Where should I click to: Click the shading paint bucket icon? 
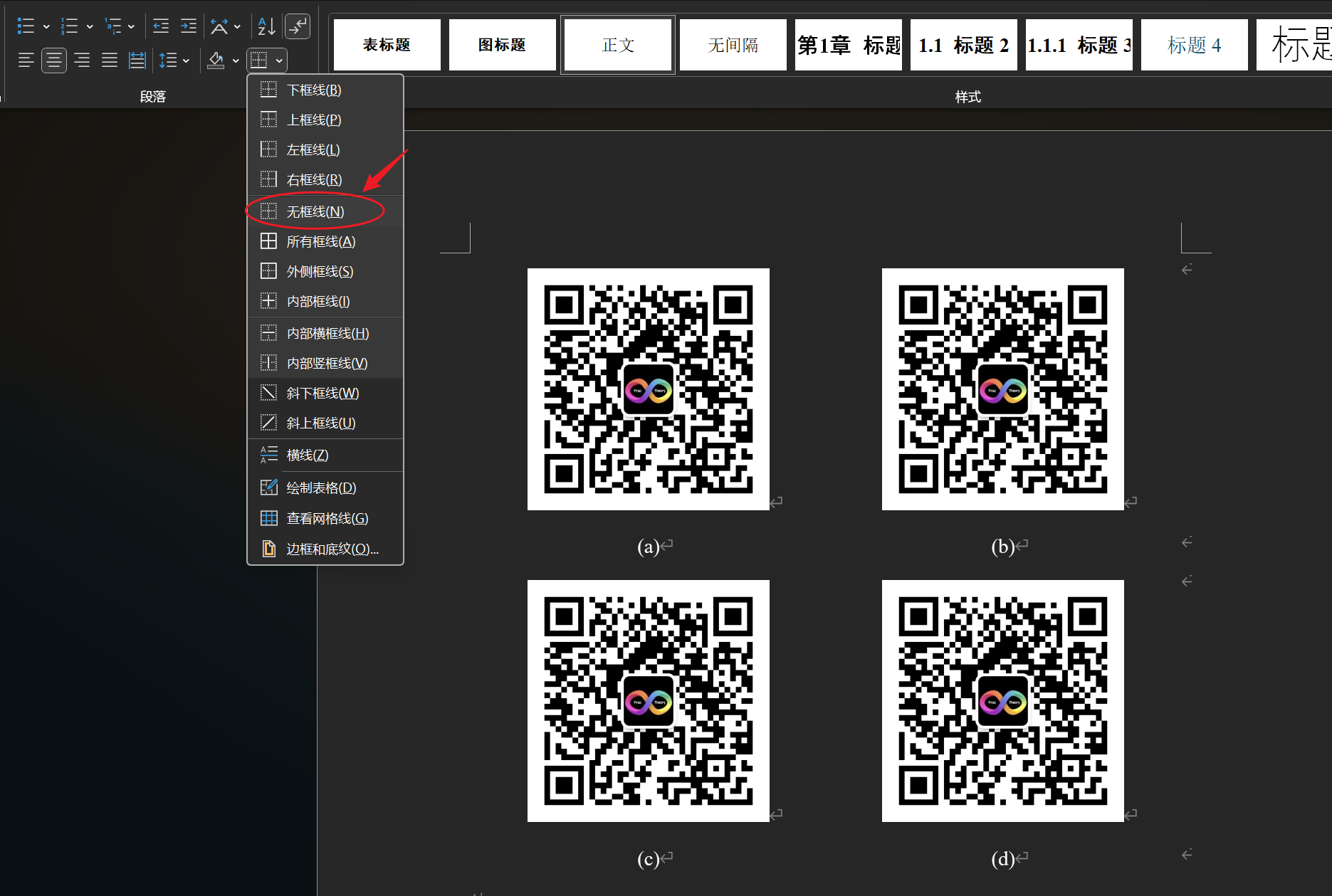click(216, 60)
